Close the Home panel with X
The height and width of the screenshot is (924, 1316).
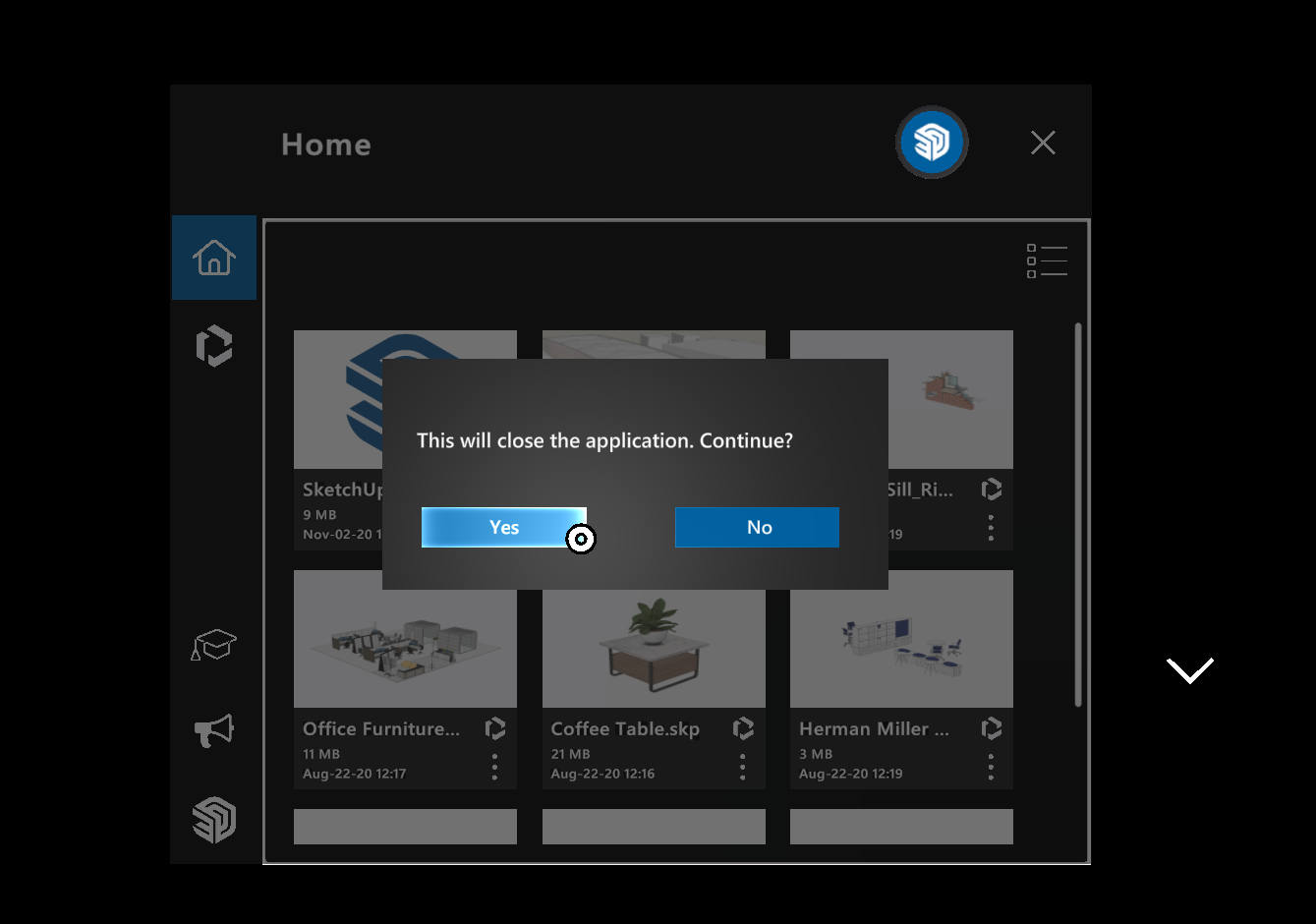(1043, 144)
